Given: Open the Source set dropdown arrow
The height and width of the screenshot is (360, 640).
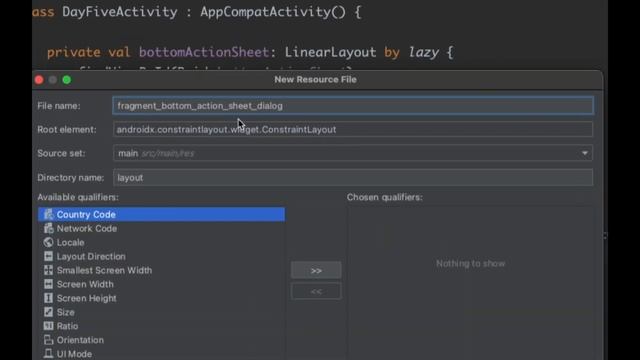Looking at the screenshot, I should pos(584,153).
